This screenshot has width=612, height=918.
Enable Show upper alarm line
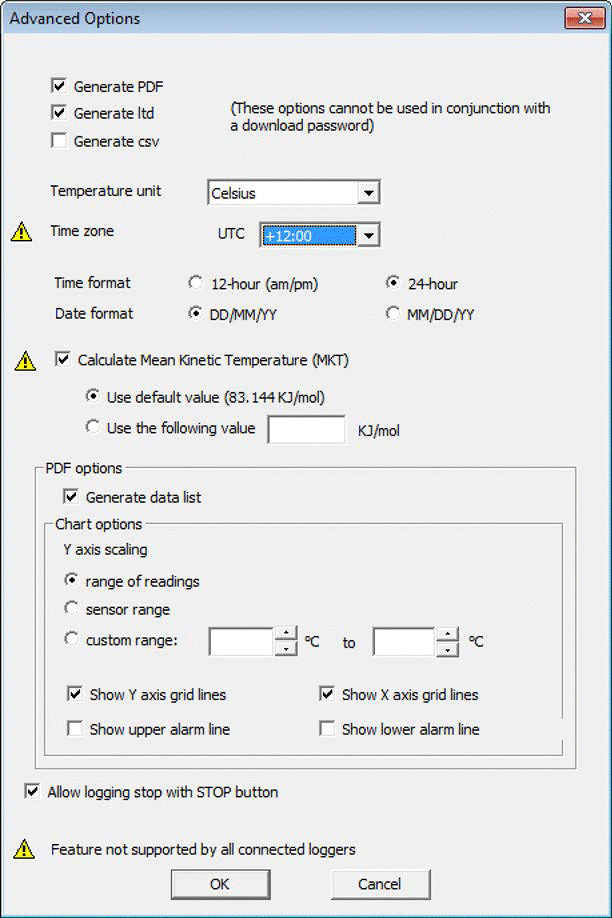(74, 729)
